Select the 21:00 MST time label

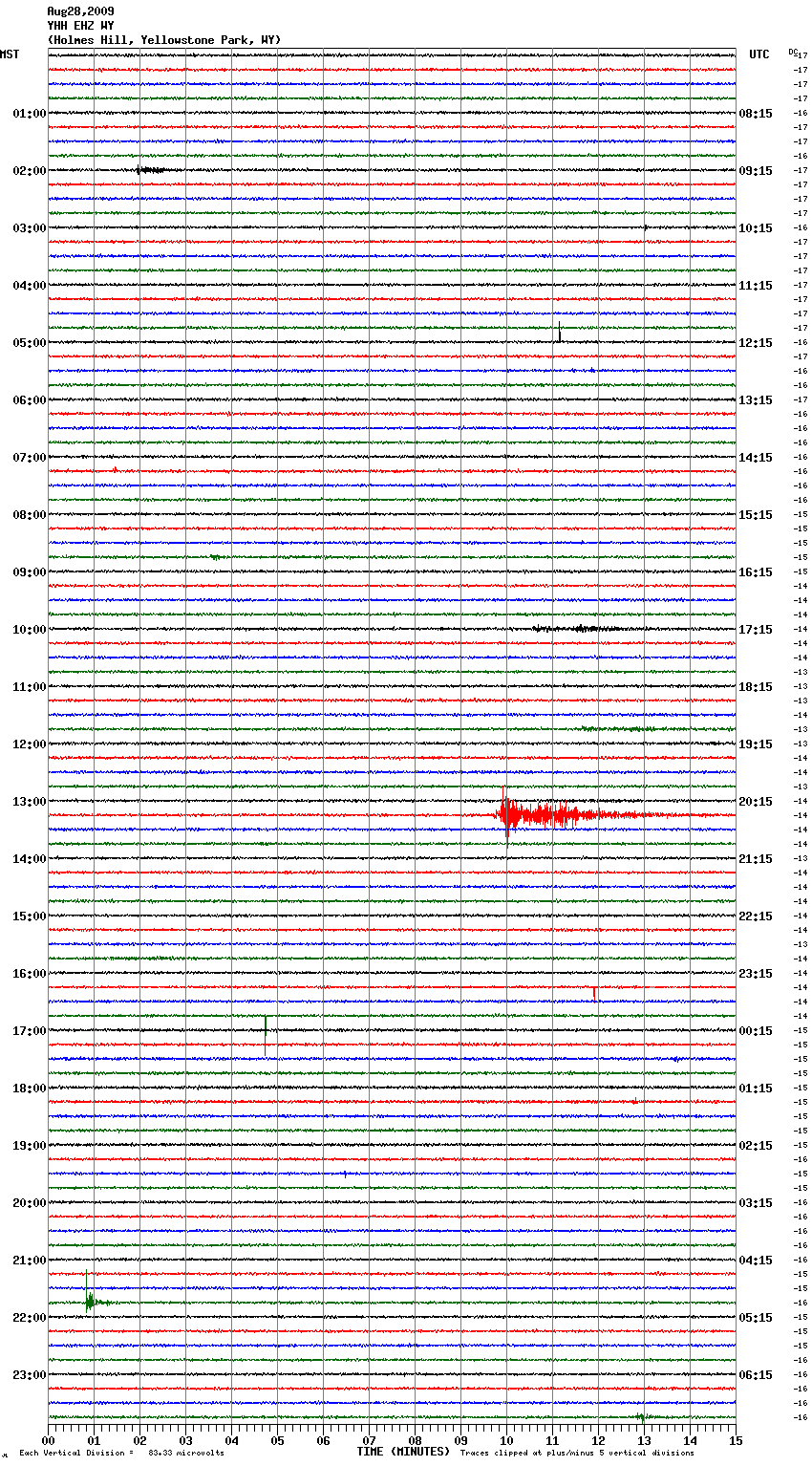tap(30, 1261)
